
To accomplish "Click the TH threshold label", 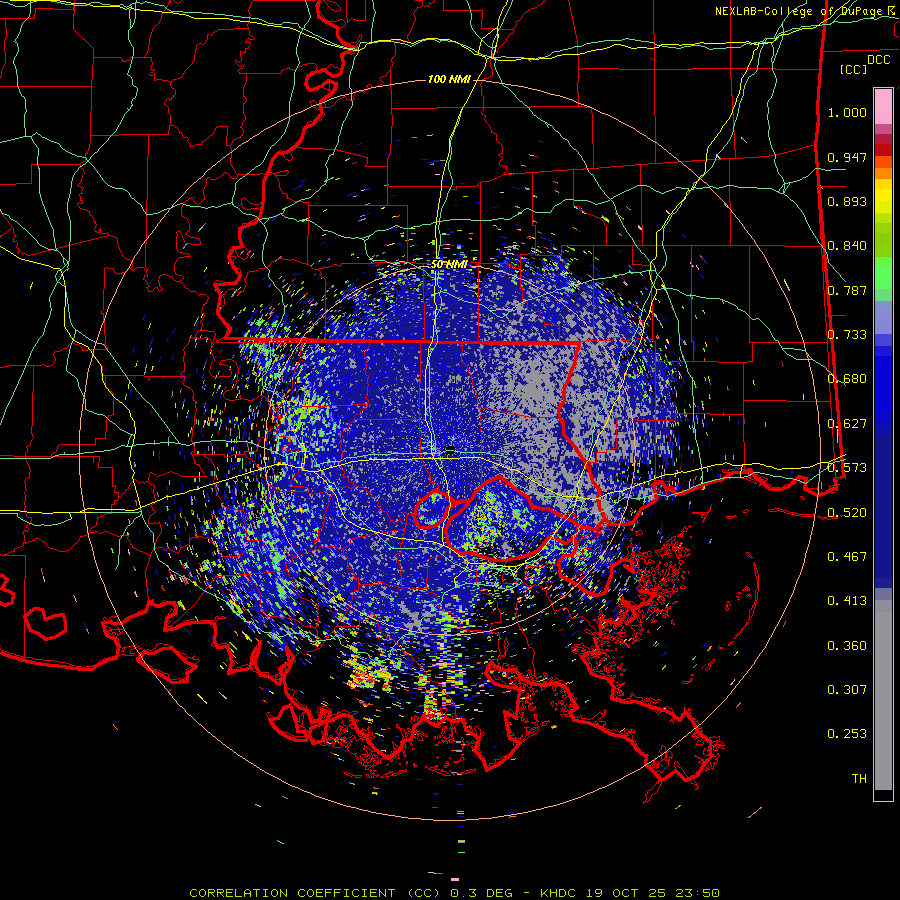I will click(859, 779).
